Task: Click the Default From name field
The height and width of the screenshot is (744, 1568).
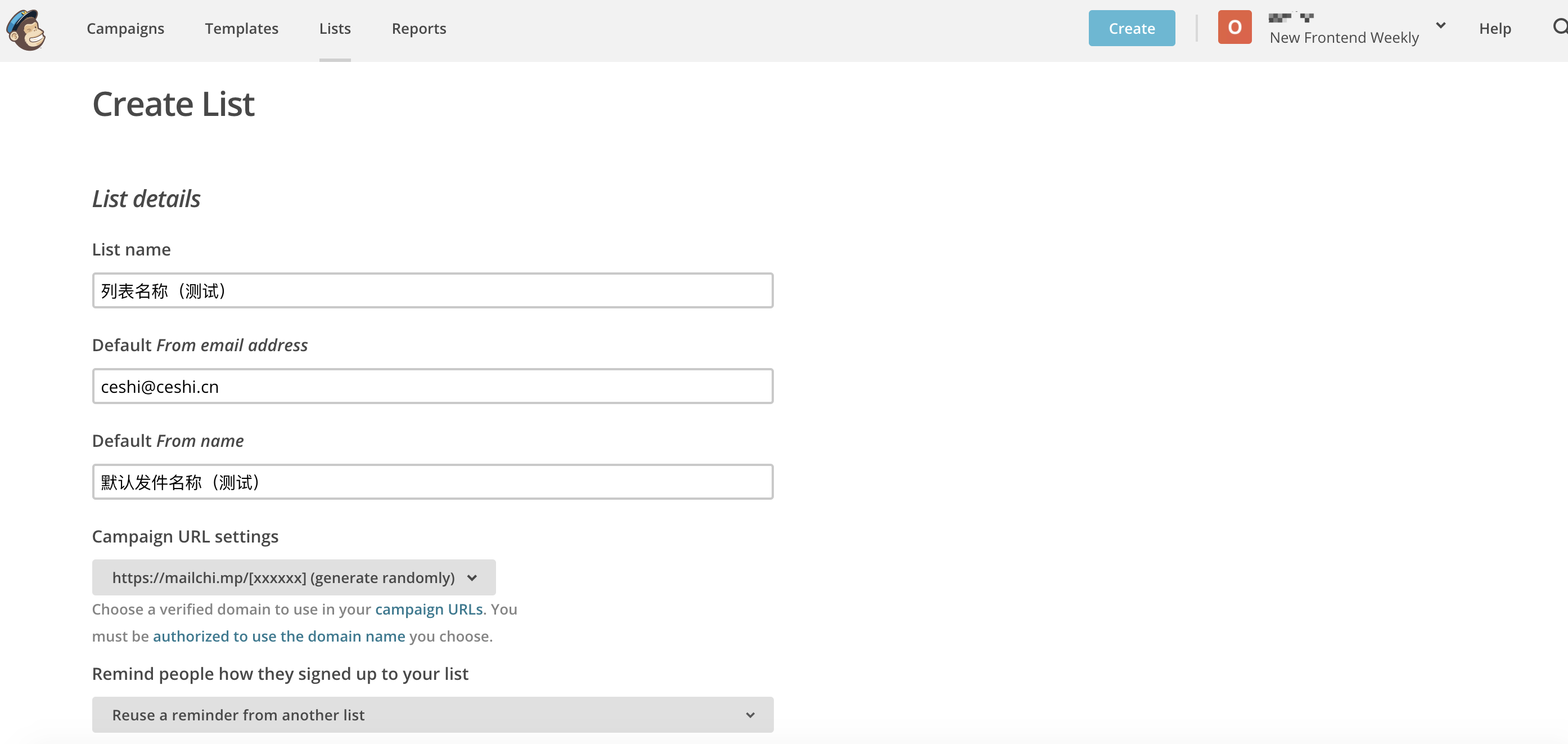Action: click(x=432, y=482)
